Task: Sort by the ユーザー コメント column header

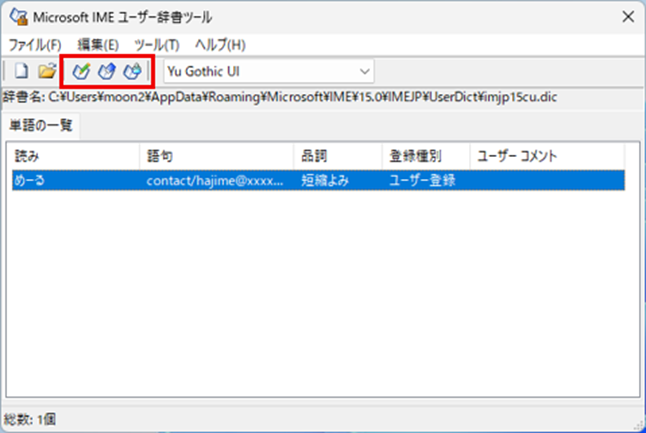Action: click(547, 156)
